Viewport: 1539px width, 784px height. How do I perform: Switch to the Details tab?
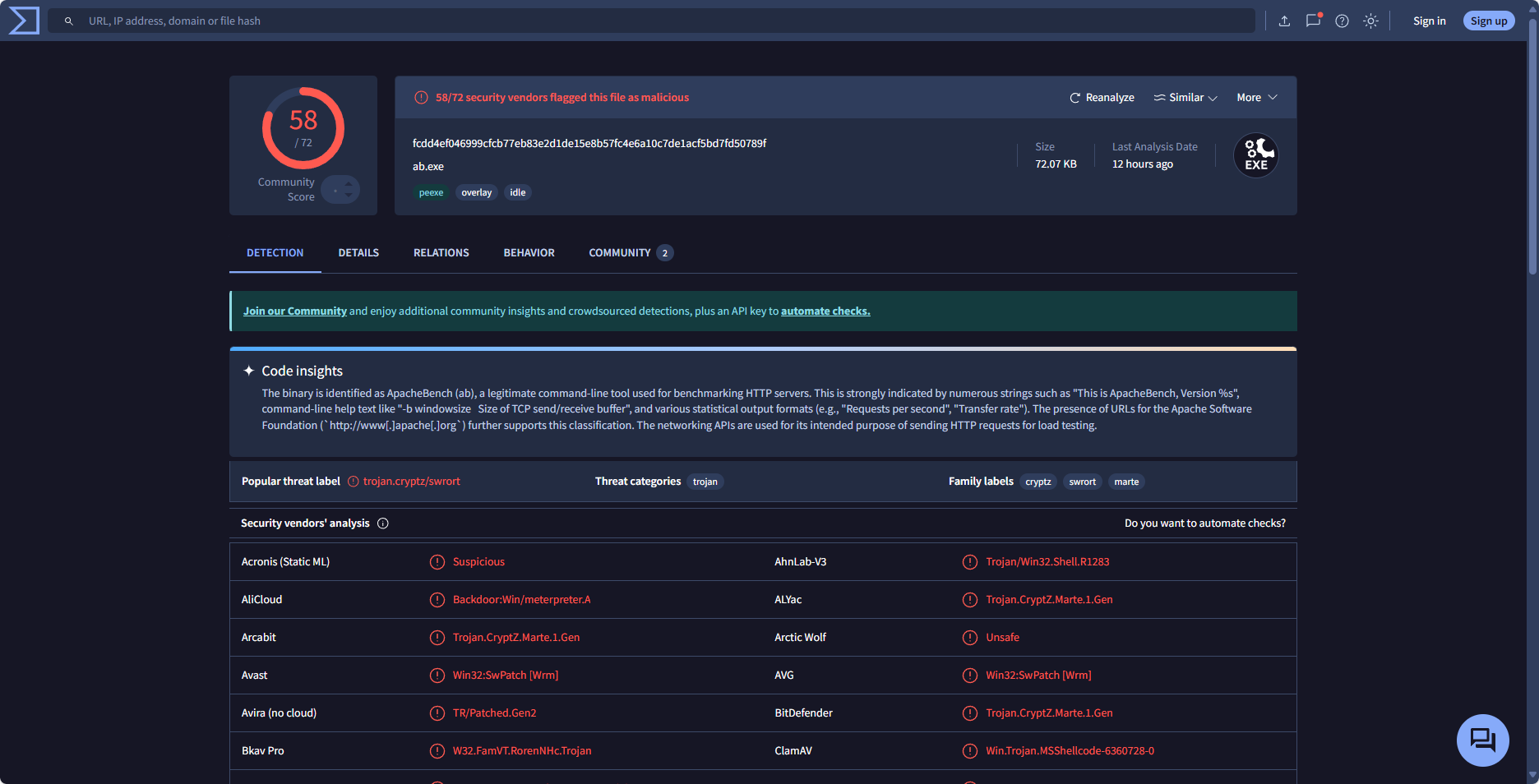(x=358, y=253)
